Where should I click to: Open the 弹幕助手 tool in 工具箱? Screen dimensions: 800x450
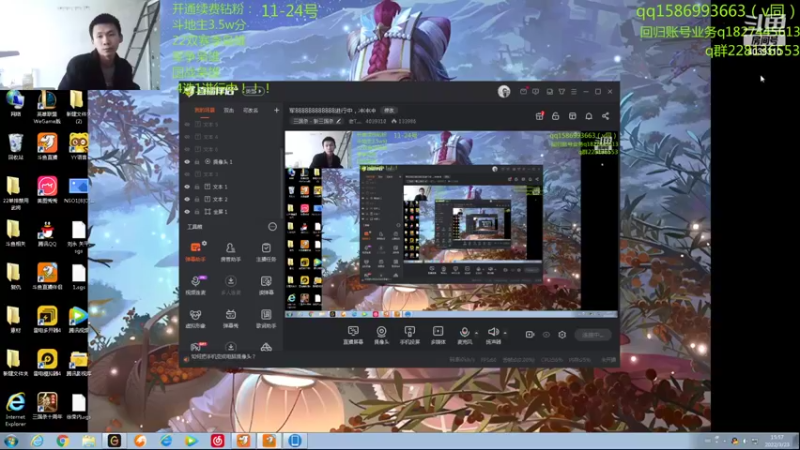pos(195,252)
